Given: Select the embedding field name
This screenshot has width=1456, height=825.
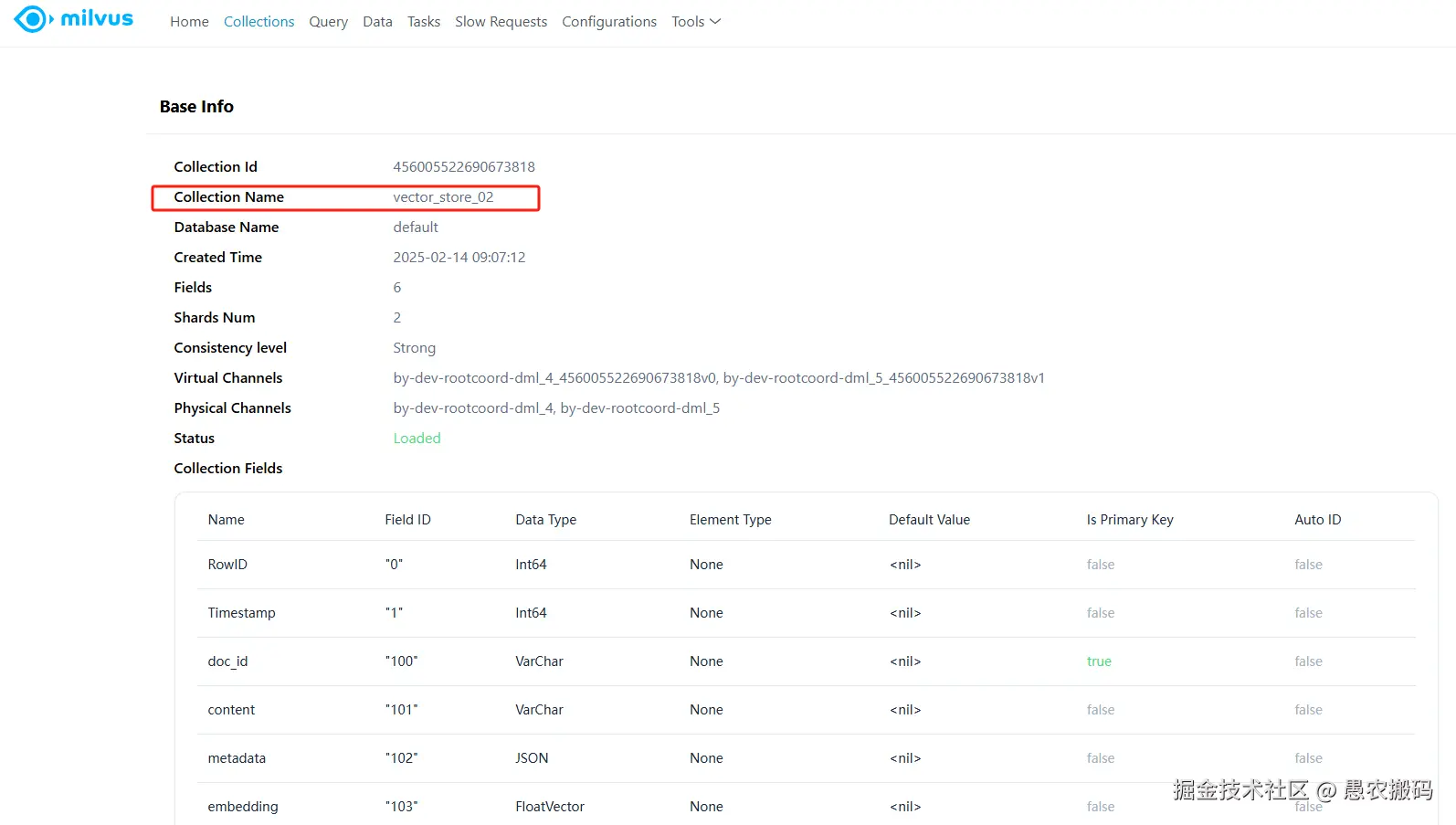Looking at the screenshot, I should click(x=243, y=806).
